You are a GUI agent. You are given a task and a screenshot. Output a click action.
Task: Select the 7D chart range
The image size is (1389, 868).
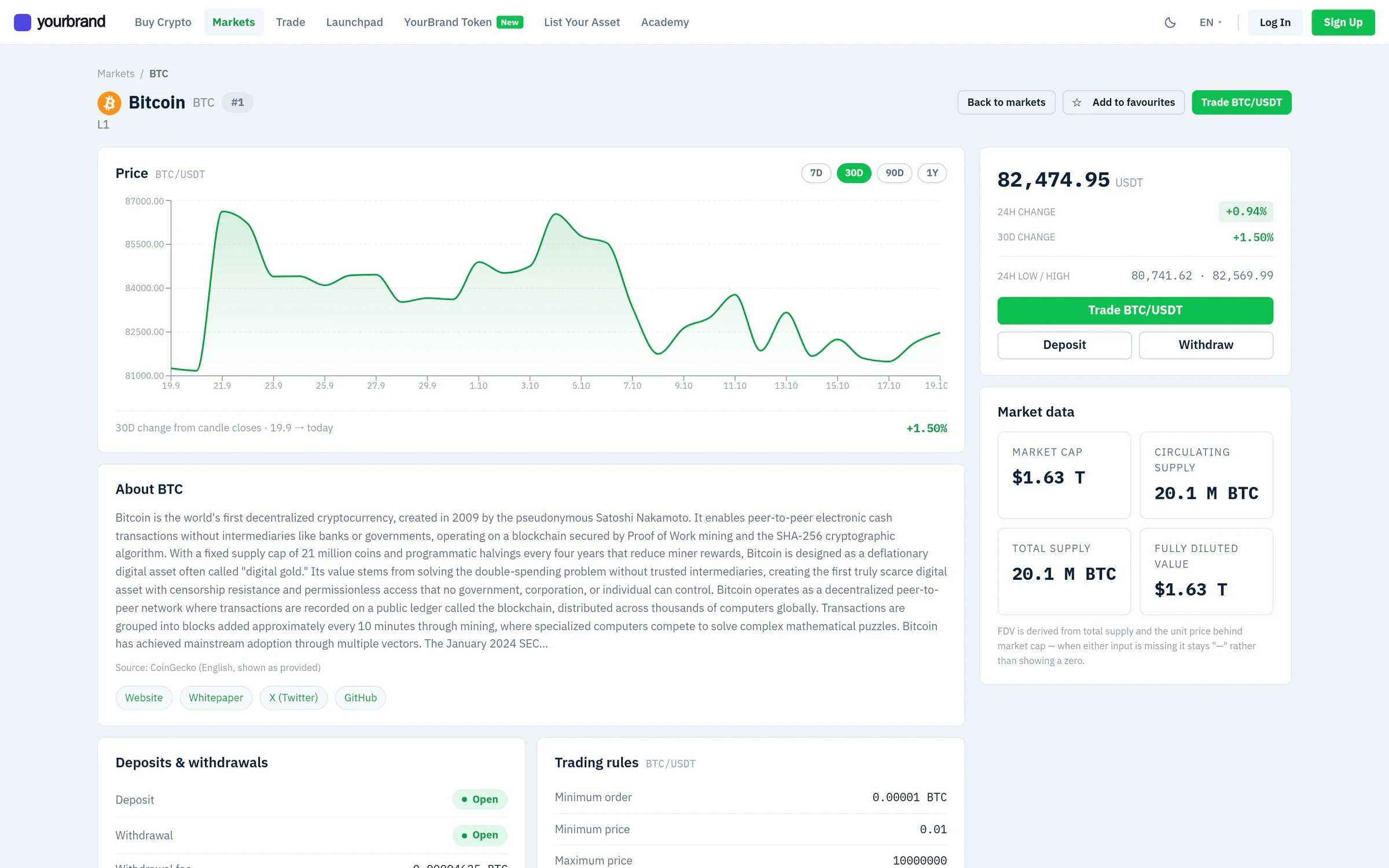816,173
